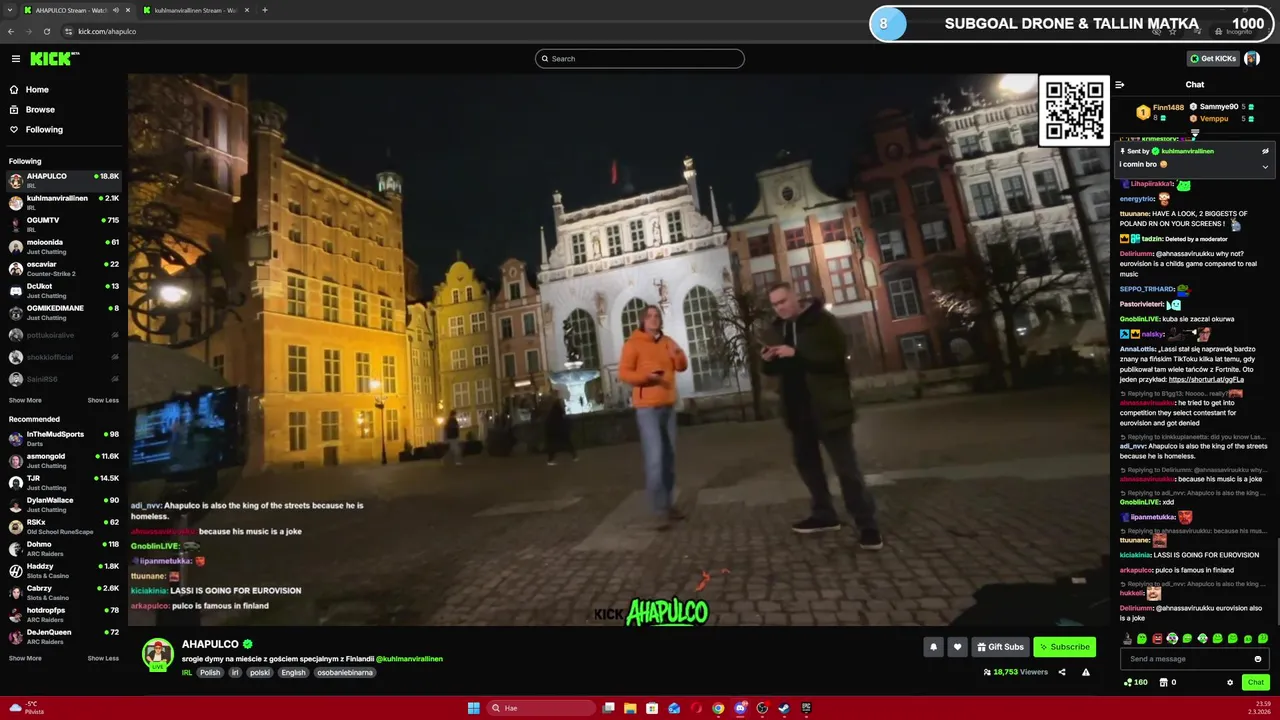Click the 18,753 Viewers count
This screenshot has width=1280, height=720.
click(x=1016, y=672)
